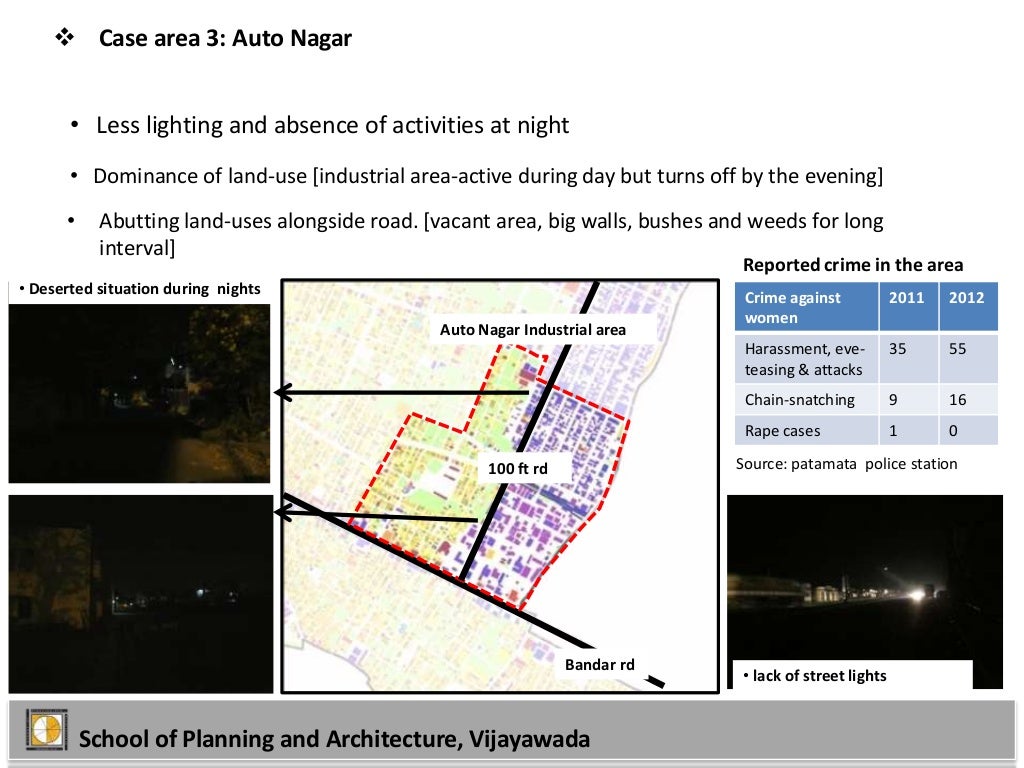Click the School of Planning logo icon
The width and height of the screenshot is (1024, 768).
point(46,729)
